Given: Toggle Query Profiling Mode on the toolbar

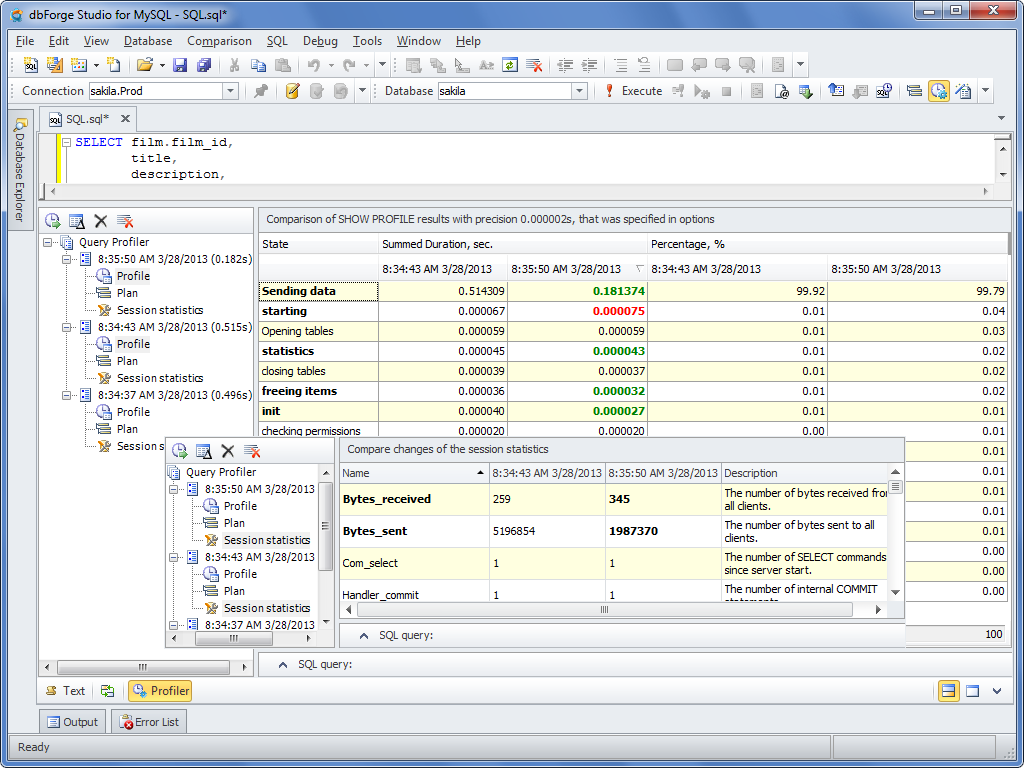Looking at the screenshot, I should [938, 90].
